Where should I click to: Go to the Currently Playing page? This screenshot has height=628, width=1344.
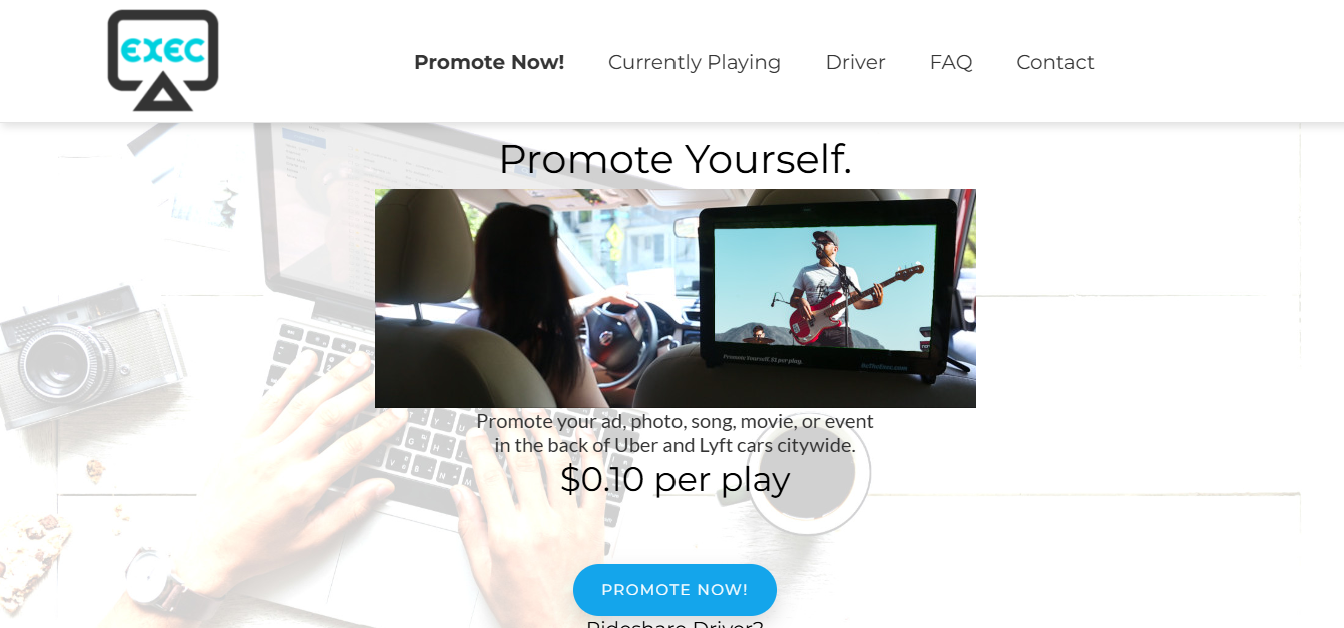pos(694,62)
